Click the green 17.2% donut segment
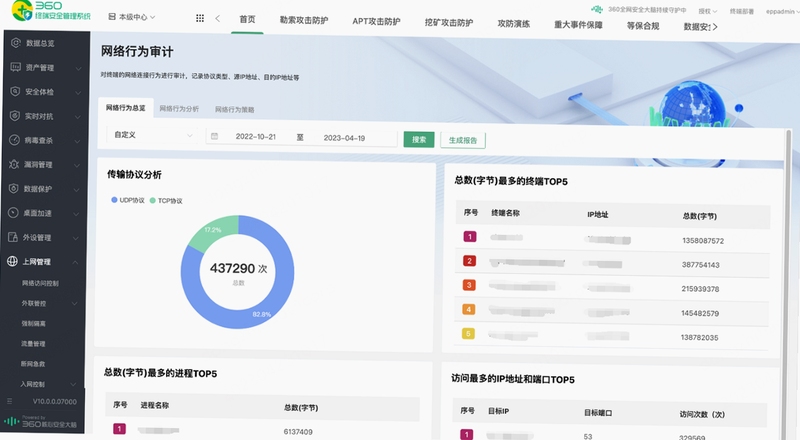Image resolution: width=800 pixels, height=440 pixels. (214, 231)
